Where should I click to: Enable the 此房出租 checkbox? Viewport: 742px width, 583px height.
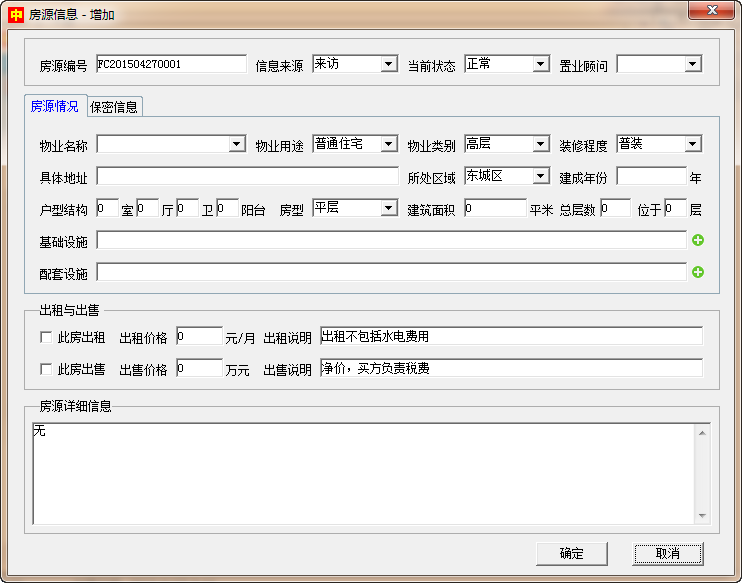click(x=46, y=337)
